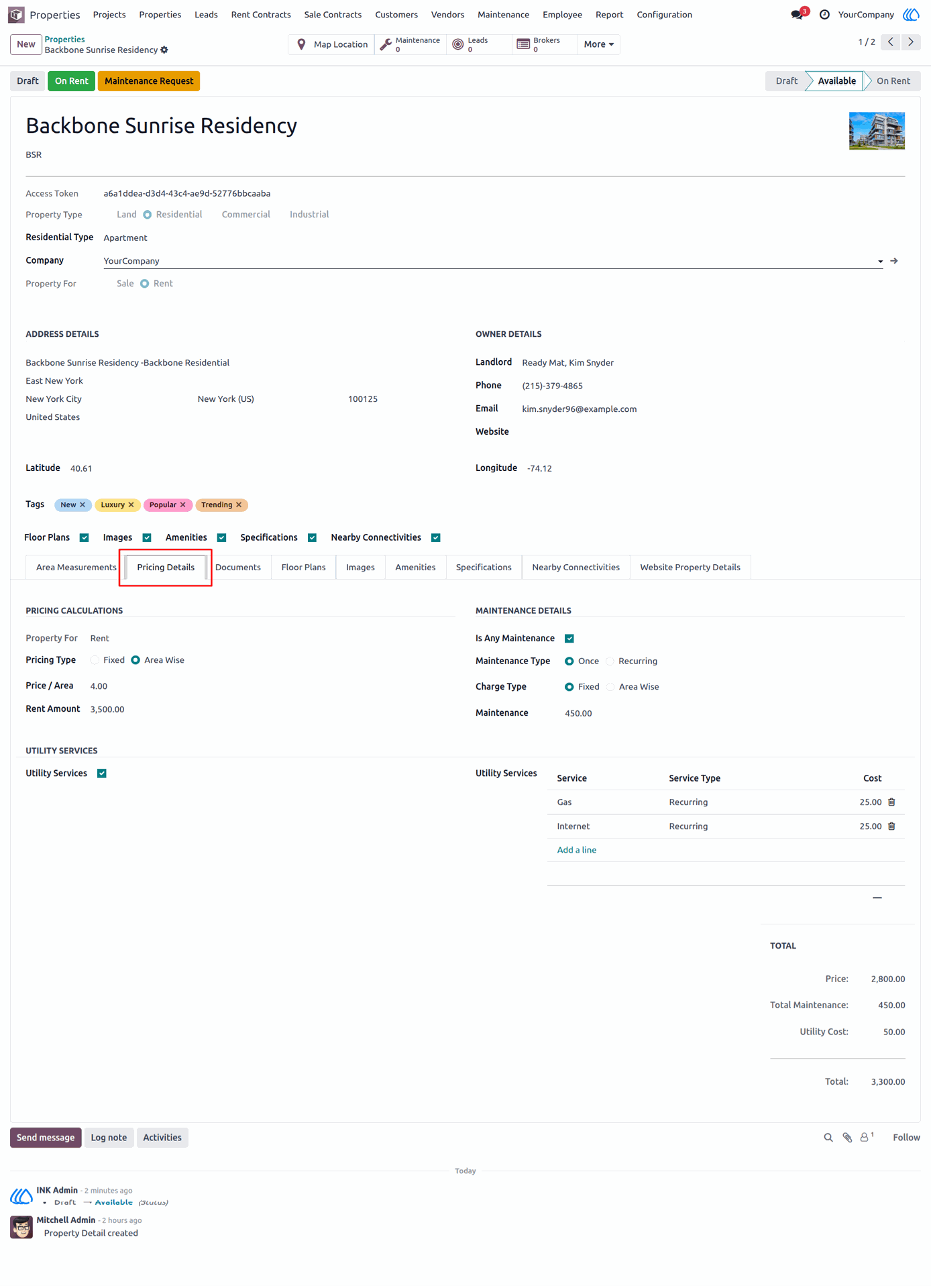Click the property photo thumbnail
The image size is (931, 1288).
877,131
